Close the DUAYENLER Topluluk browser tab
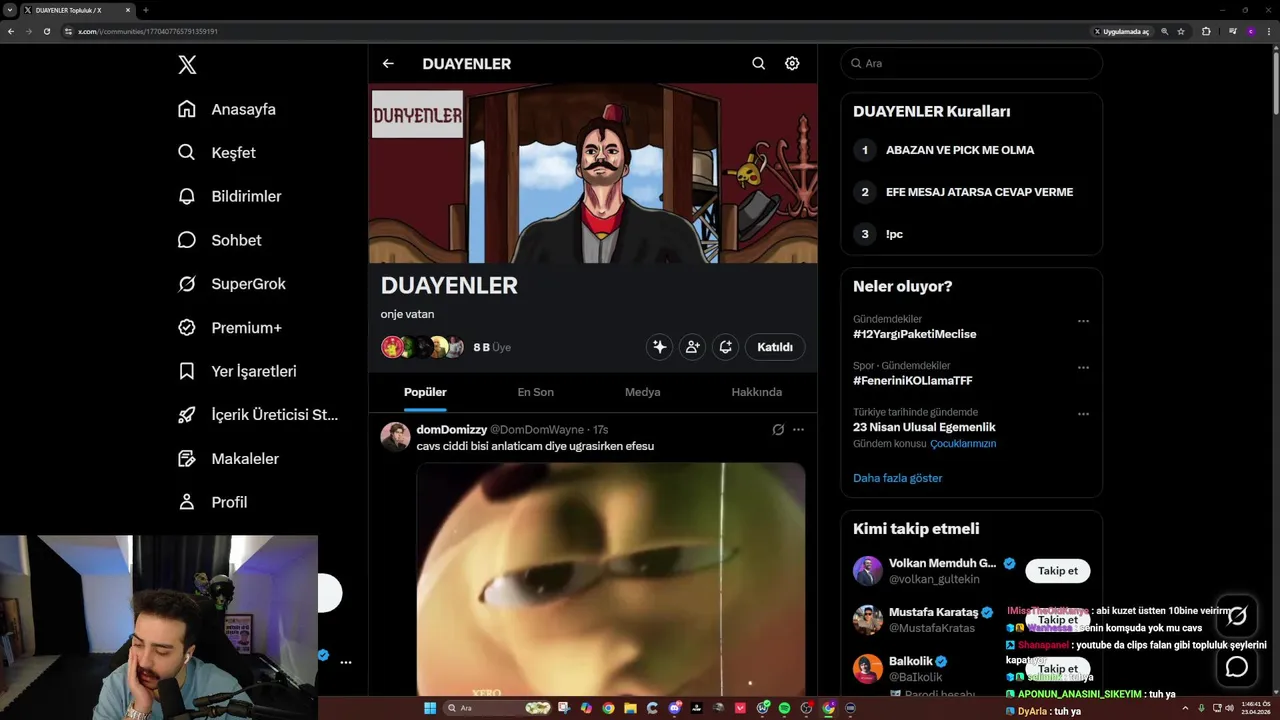The image size is (1280, 720). (128, 10)
